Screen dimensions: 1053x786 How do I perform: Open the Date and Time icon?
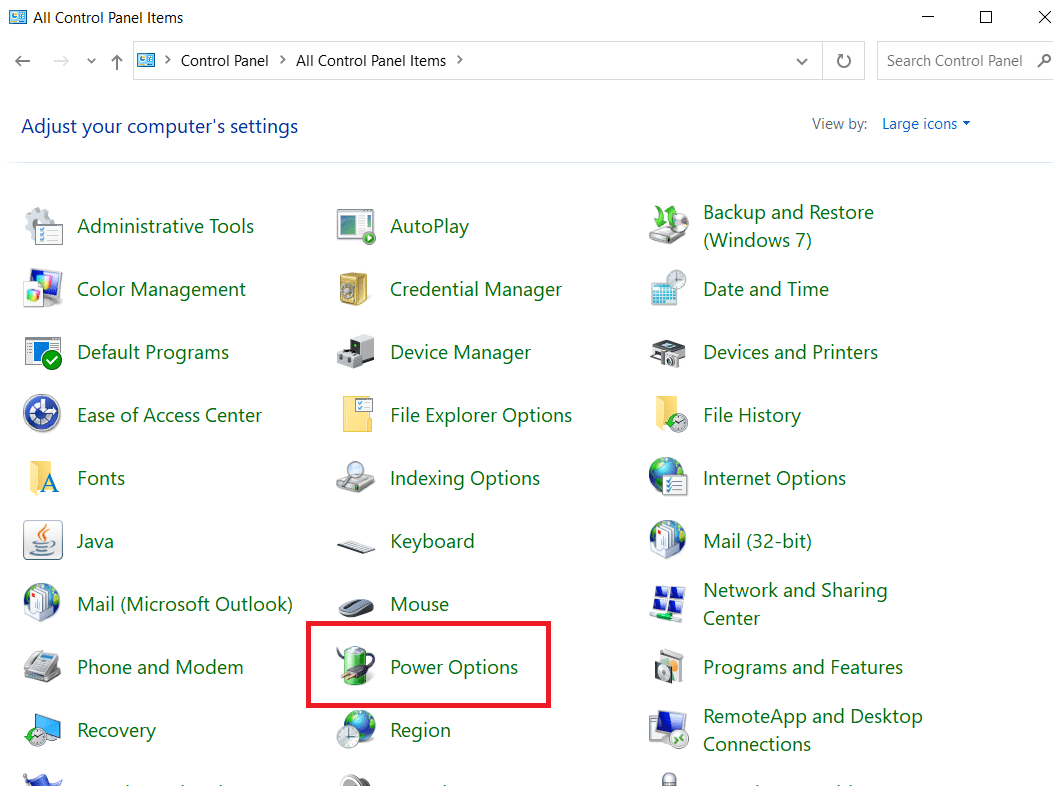tap(668, 290)
